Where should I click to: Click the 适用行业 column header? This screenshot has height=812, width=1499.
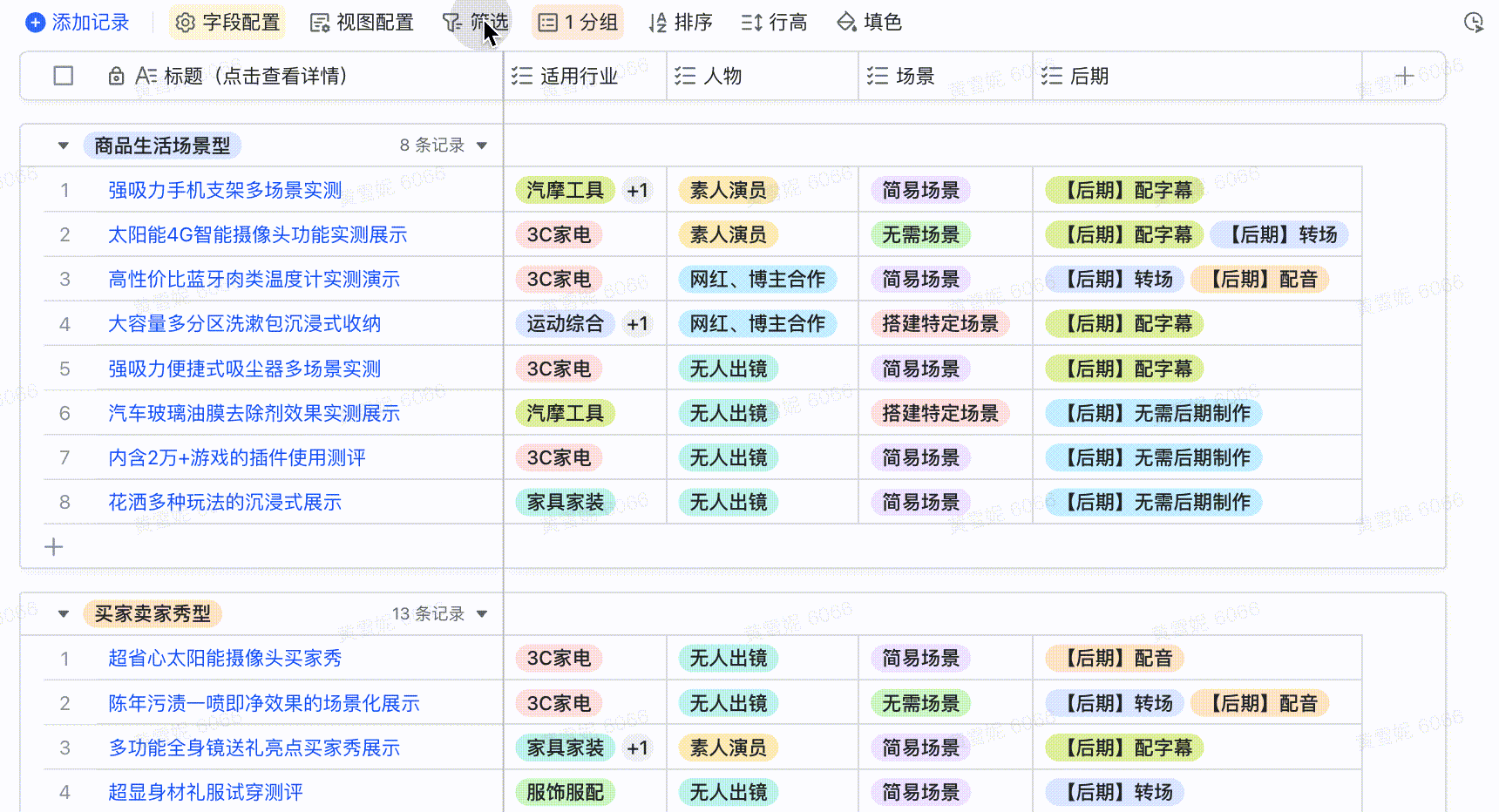(x=578, y=77)
